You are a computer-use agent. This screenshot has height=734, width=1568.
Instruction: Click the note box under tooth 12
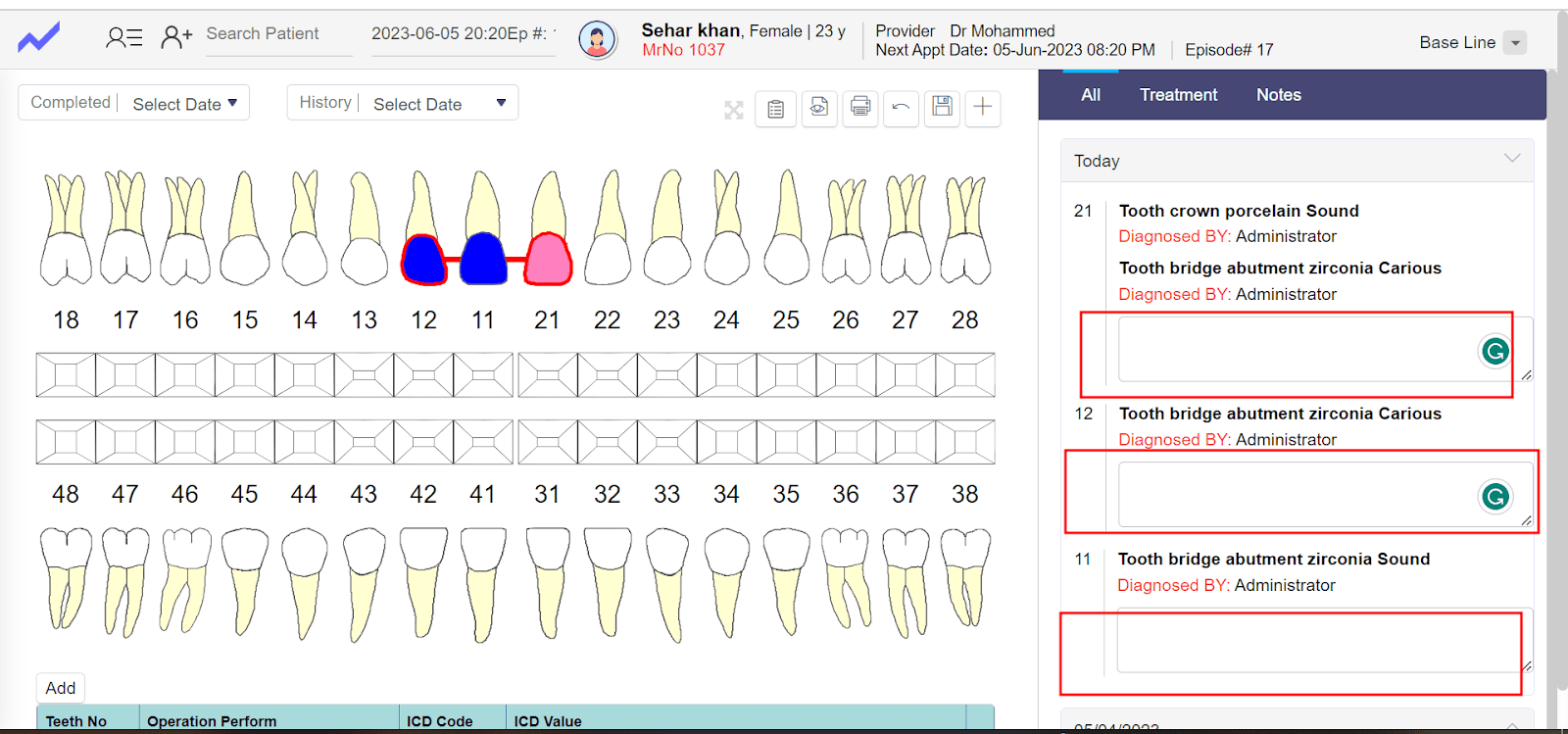point(1325,495)
